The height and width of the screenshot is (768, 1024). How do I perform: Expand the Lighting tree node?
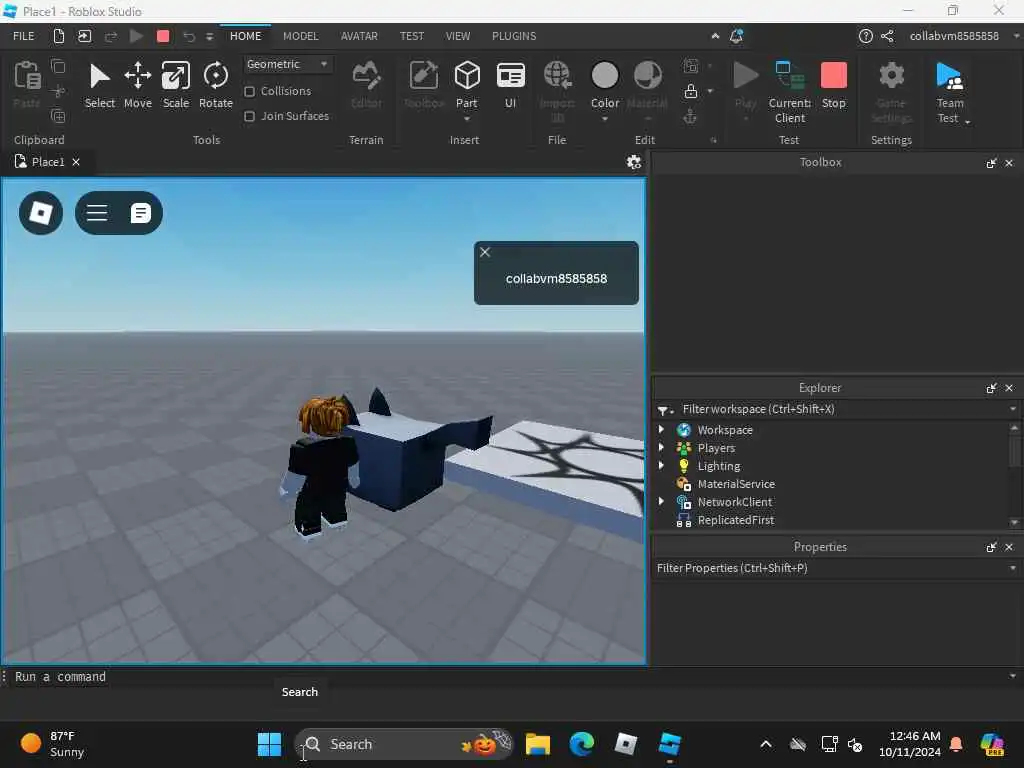(661, 465)
